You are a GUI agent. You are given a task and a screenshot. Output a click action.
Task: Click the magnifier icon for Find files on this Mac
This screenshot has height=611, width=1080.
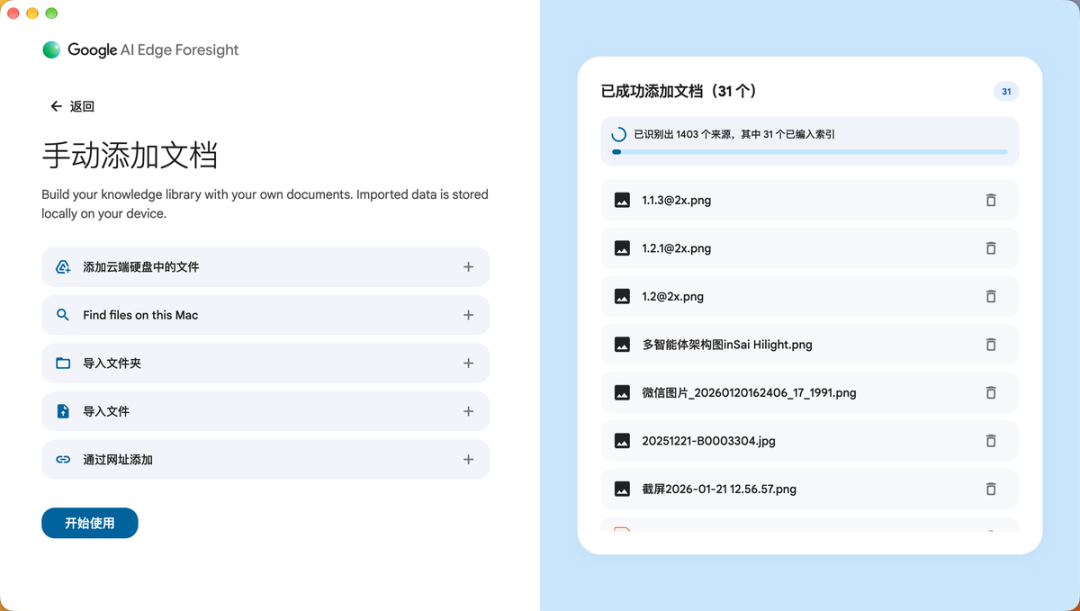click(x=63, y=315)
